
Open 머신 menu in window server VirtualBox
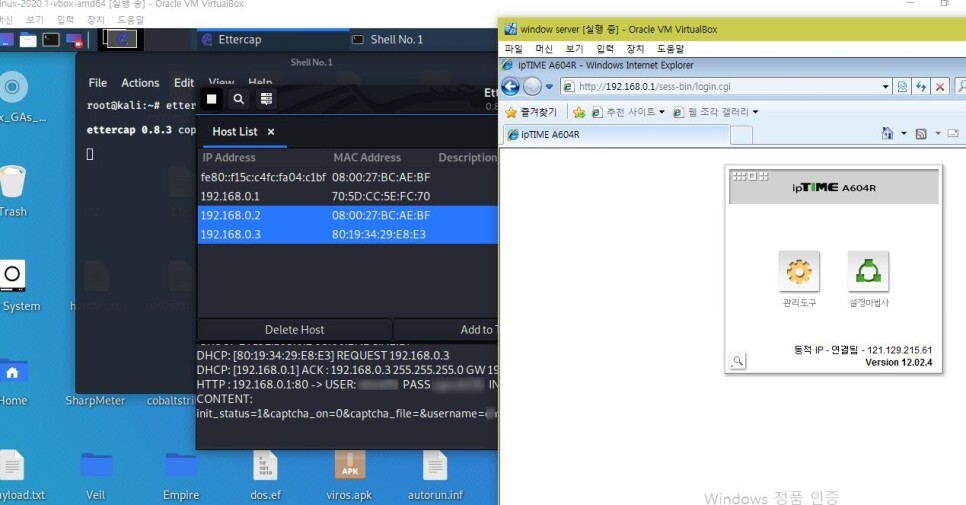click(544, 49)
